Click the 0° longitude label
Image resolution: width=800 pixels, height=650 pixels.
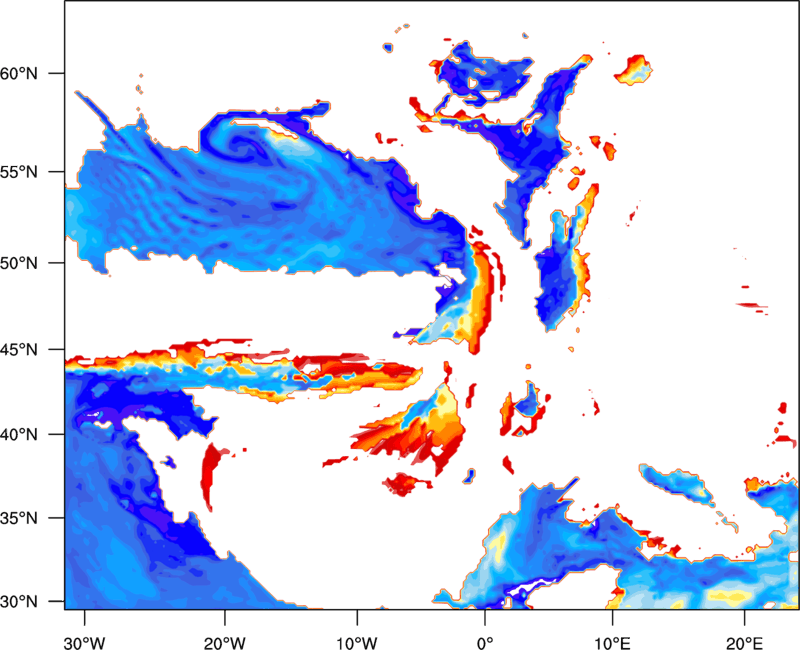coord(485,643)
